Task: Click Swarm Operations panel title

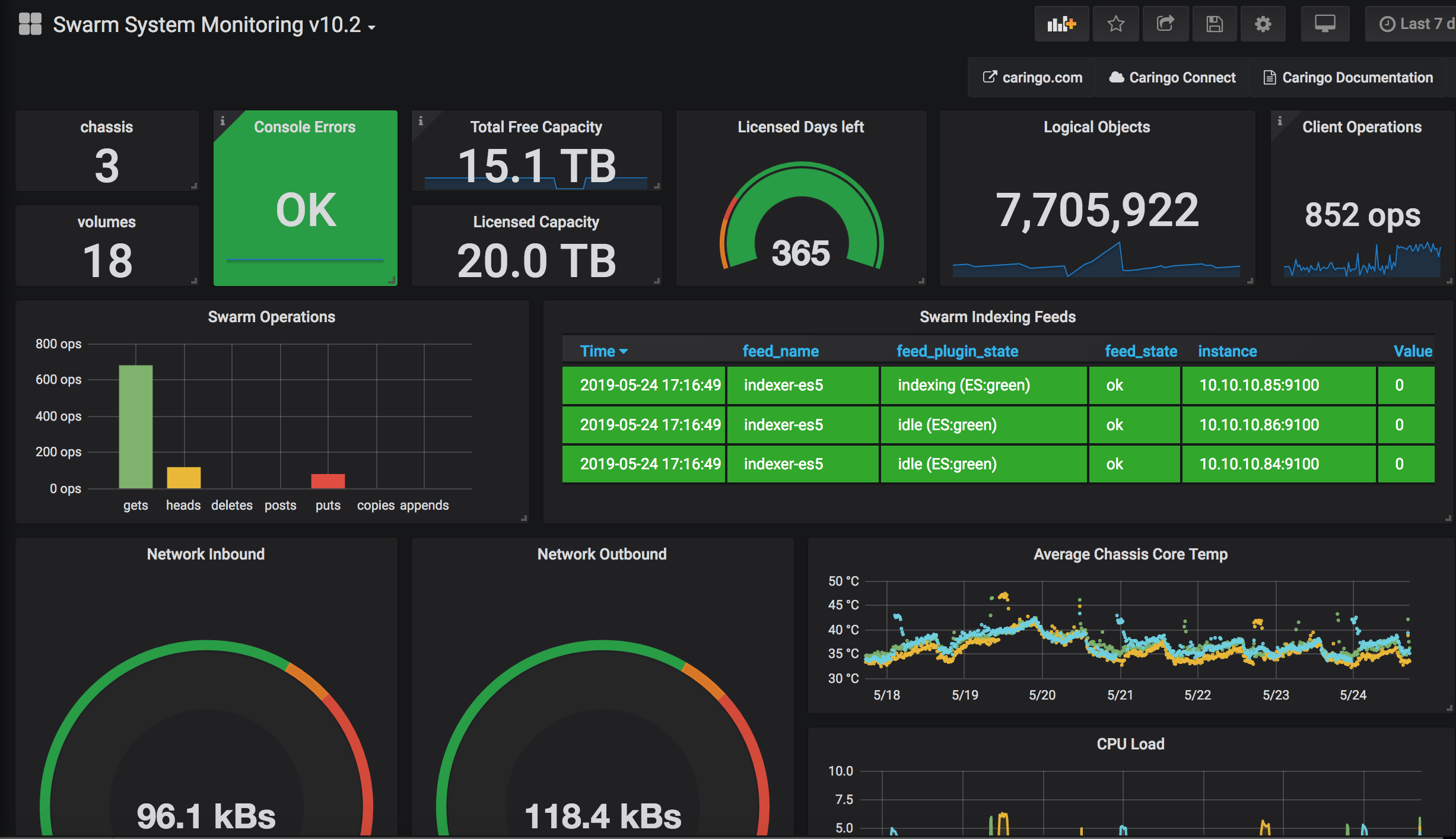Action: [271, 317]
